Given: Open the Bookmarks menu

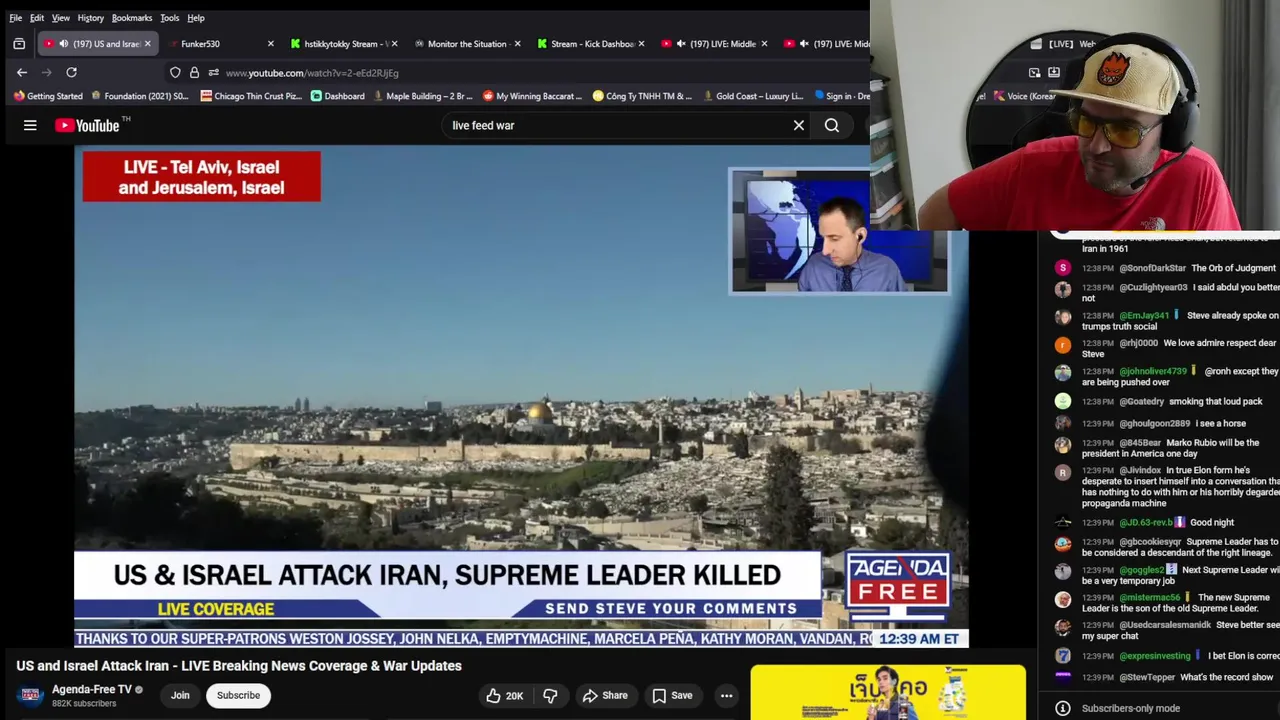Looking at the screenshot, I should point(132,18).
